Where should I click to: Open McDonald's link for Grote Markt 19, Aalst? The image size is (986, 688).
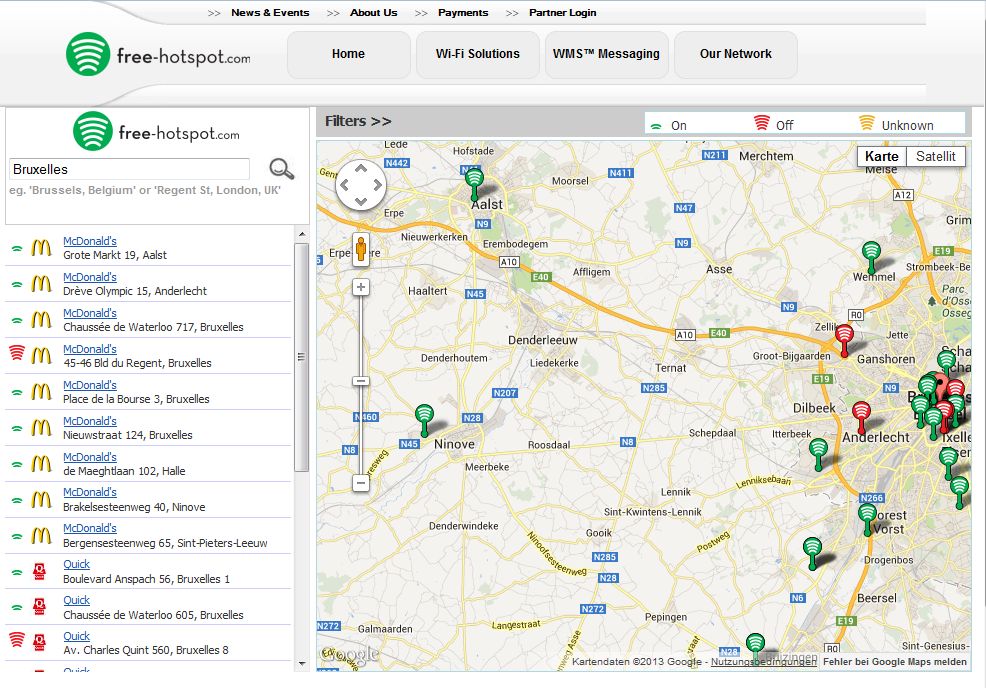tap(90, 241)
